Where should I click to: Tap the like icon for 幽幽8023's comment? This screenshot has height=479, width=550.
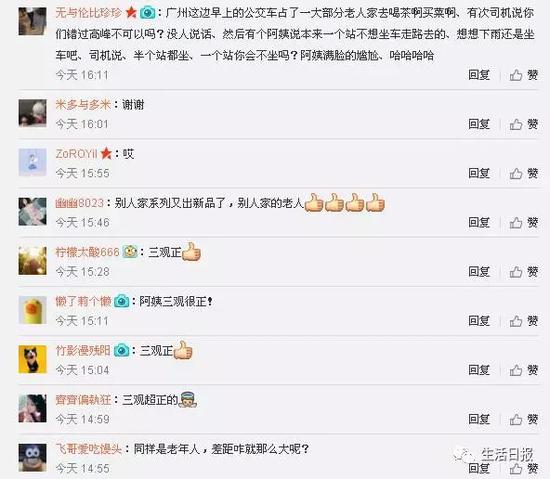tap(516, 223)
